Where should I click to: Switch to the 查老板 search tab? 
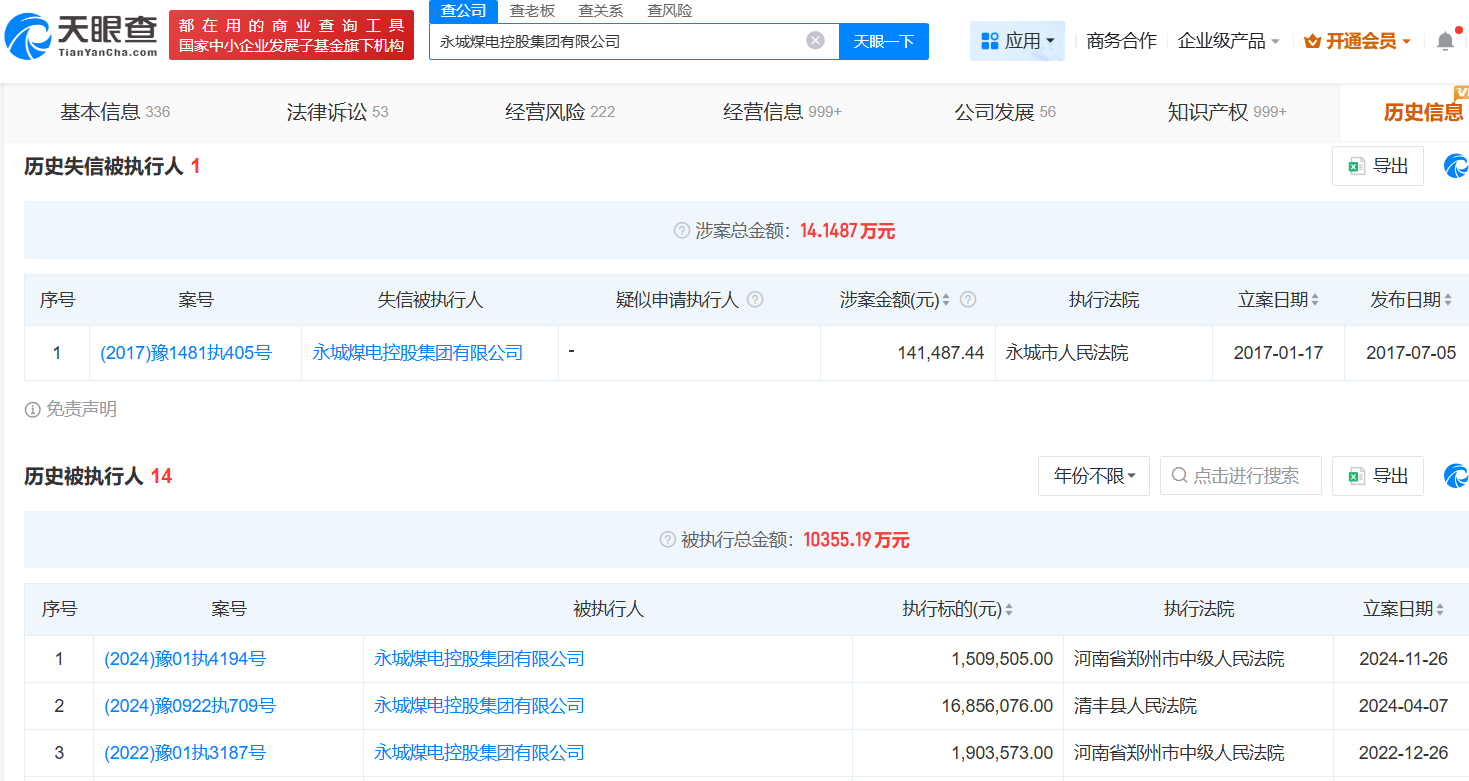click(532, 11)
